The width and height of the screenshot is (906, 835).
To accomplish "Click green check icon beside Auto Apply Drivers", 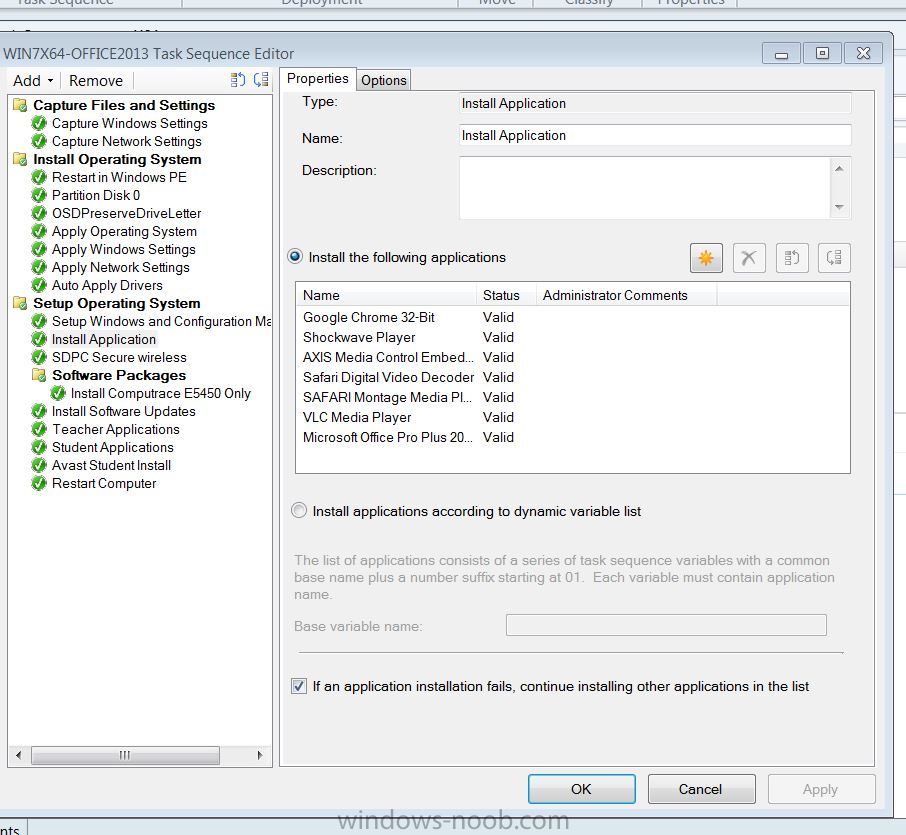I will click(39, 285).
